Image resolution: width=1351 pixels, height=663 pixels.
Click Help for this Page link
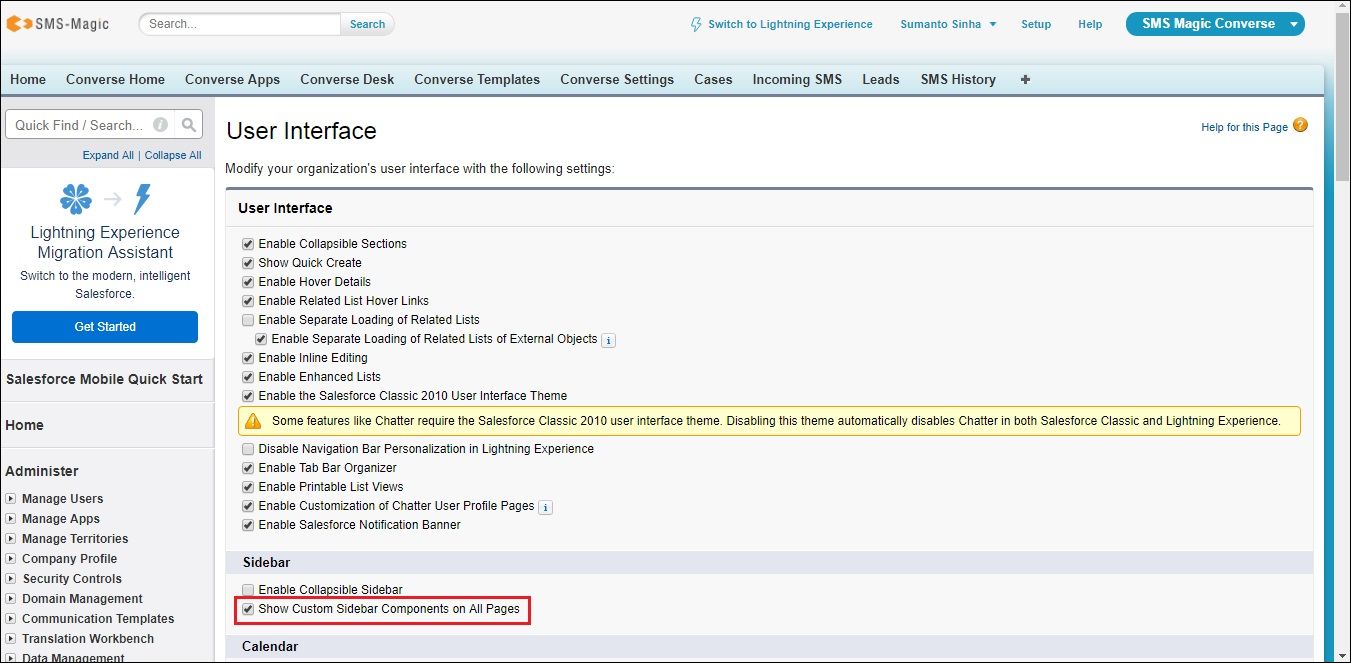[1244, 127]
